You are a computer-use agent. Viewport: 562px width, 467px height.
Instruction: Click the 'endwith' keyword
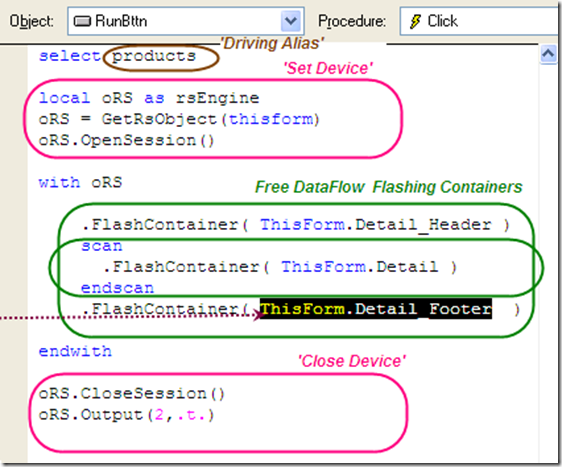75,351
